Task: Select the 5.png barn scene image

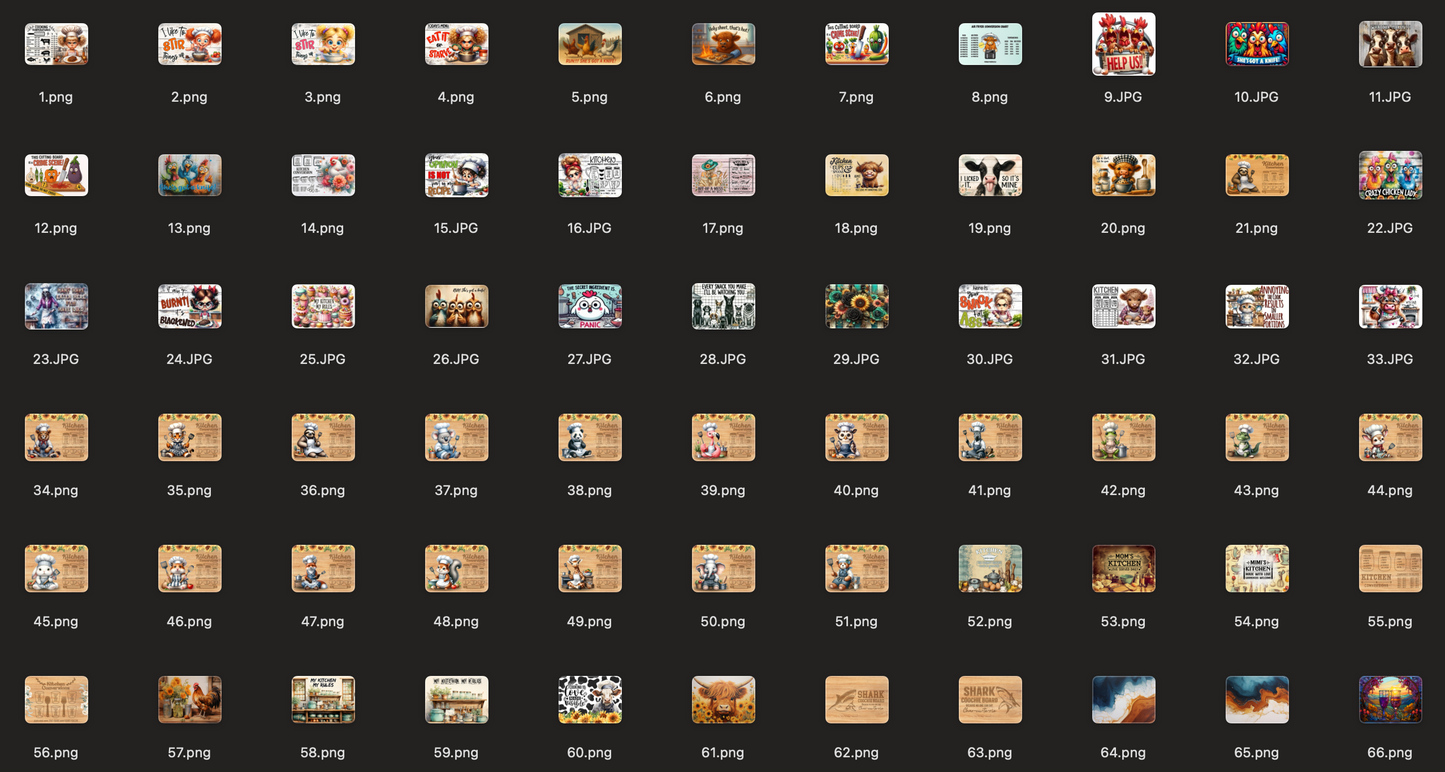Action: pos(589,44)
